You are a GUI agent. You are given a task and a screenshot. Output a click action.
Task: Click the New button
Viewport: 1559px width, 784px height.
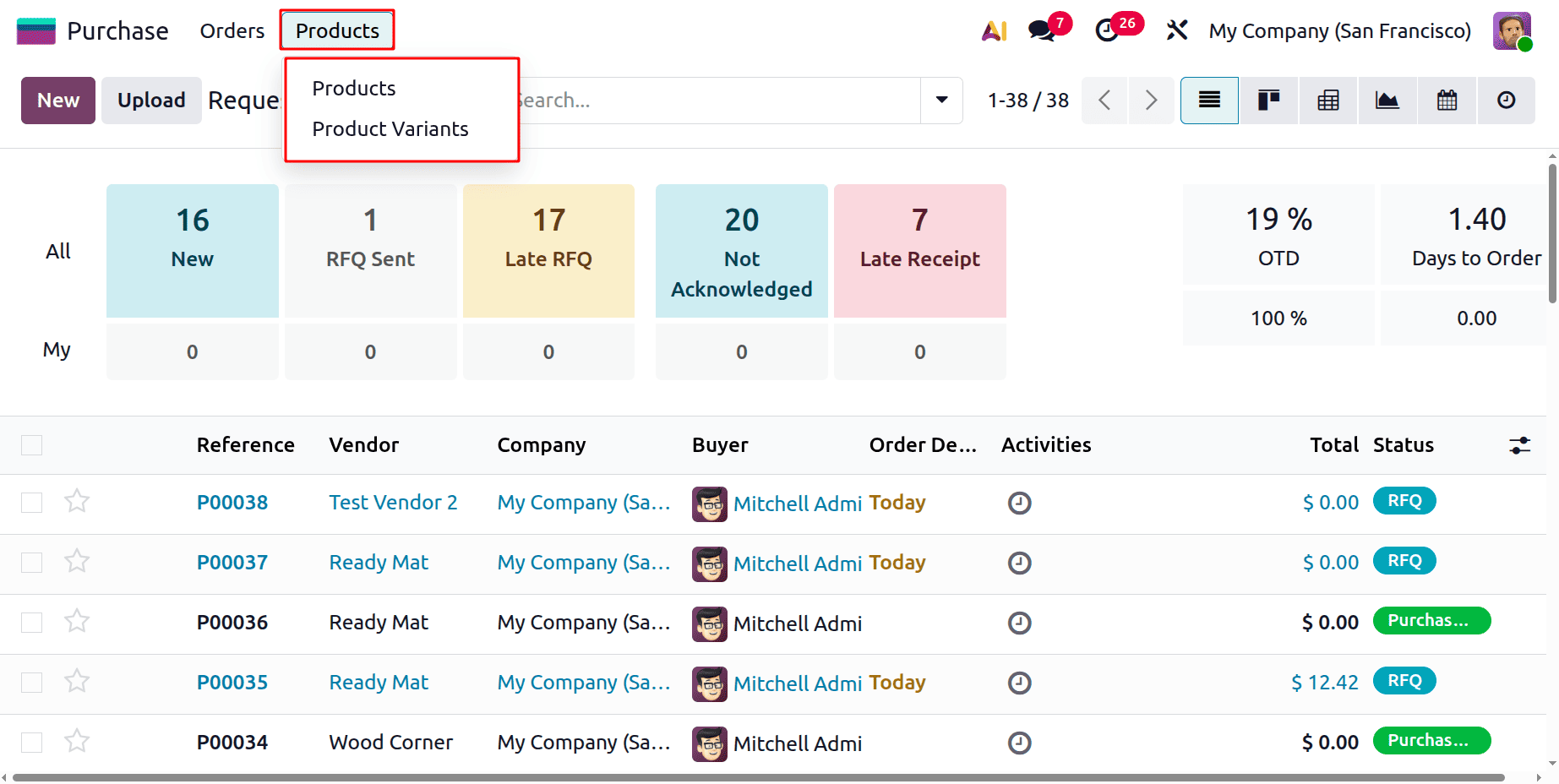tap(57, 100)
